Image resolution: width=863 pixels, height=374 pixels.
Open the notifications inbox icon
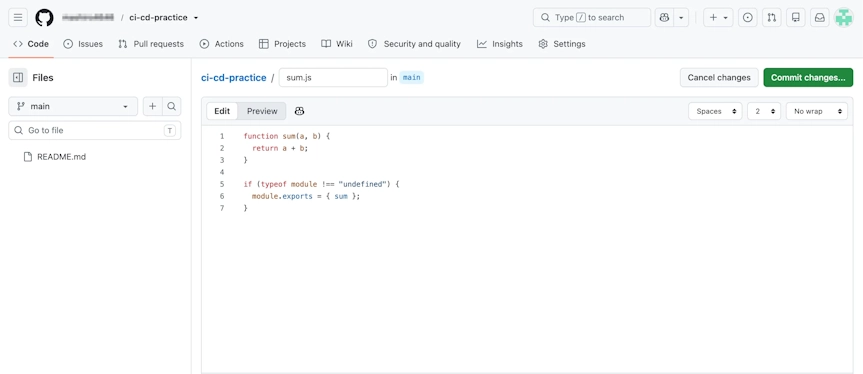[820, 18]
